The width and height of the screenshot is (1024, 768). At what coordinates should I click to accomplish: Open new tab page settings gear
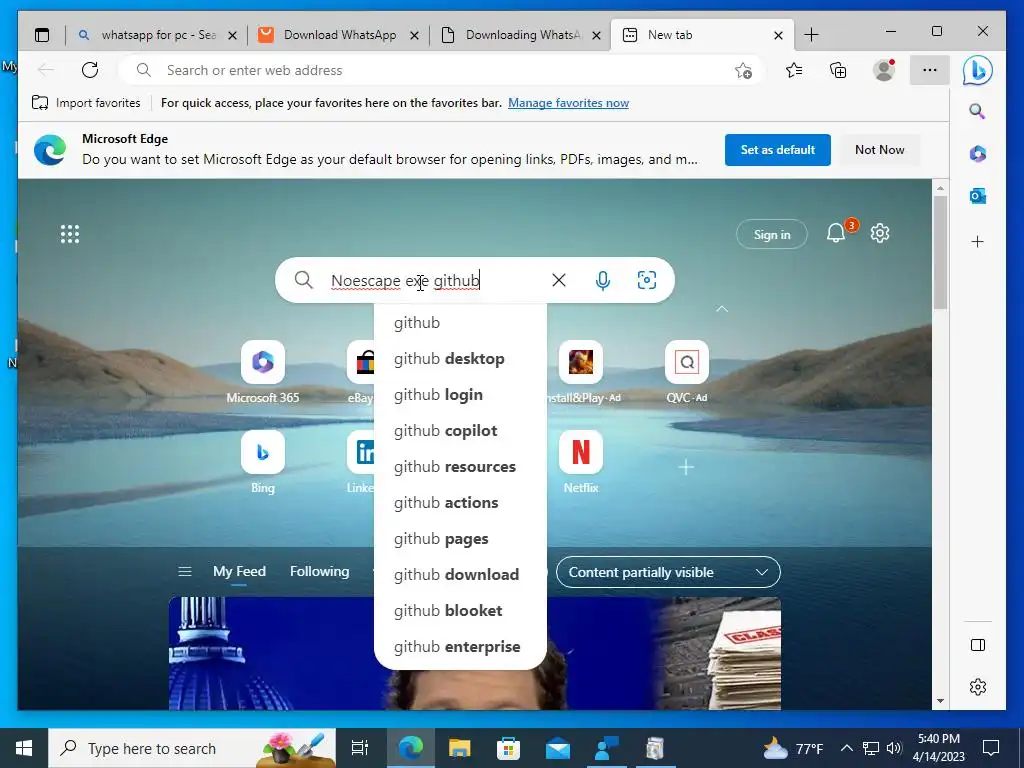pyautogui.click(x=880, y=233)
